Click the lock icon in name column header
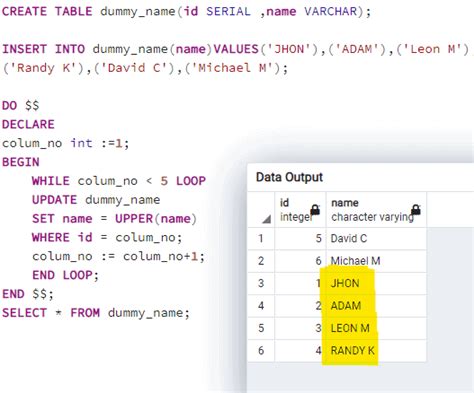The width and height of the screenshot is (474, 393). coord(416,210)
